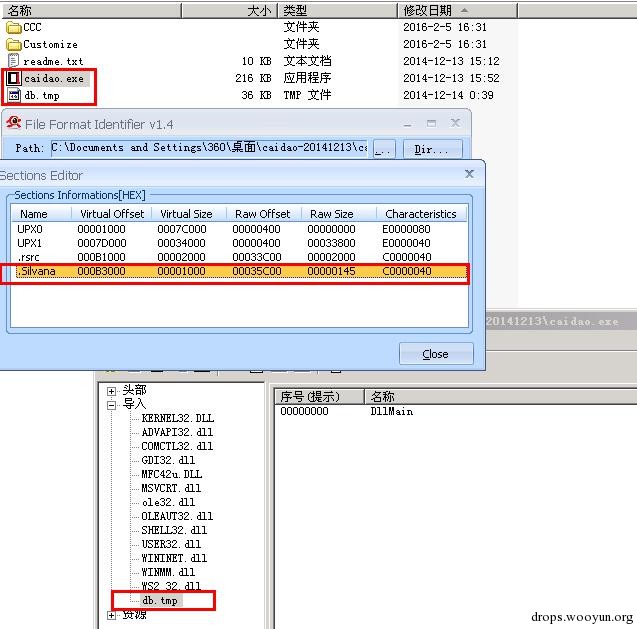Click the readme.txt document icon

(x=14, y=61)
